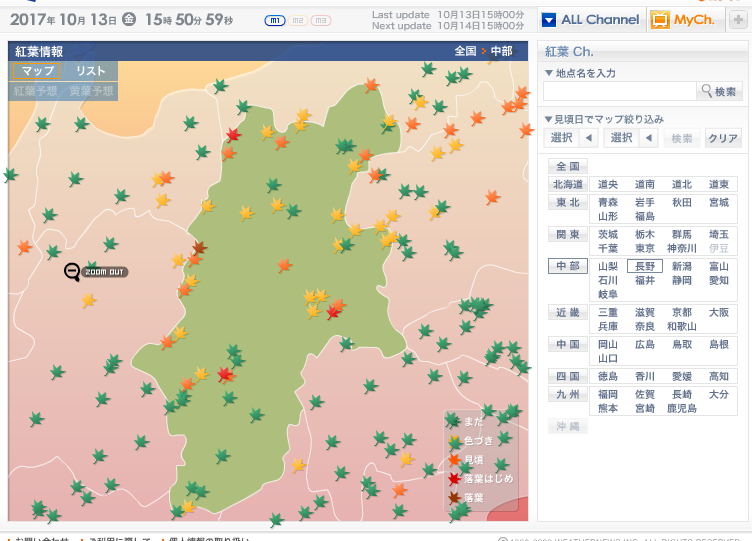752x541 pixels.
Task: Click the まだ green leaf legend icon
Action: point(454,422)
